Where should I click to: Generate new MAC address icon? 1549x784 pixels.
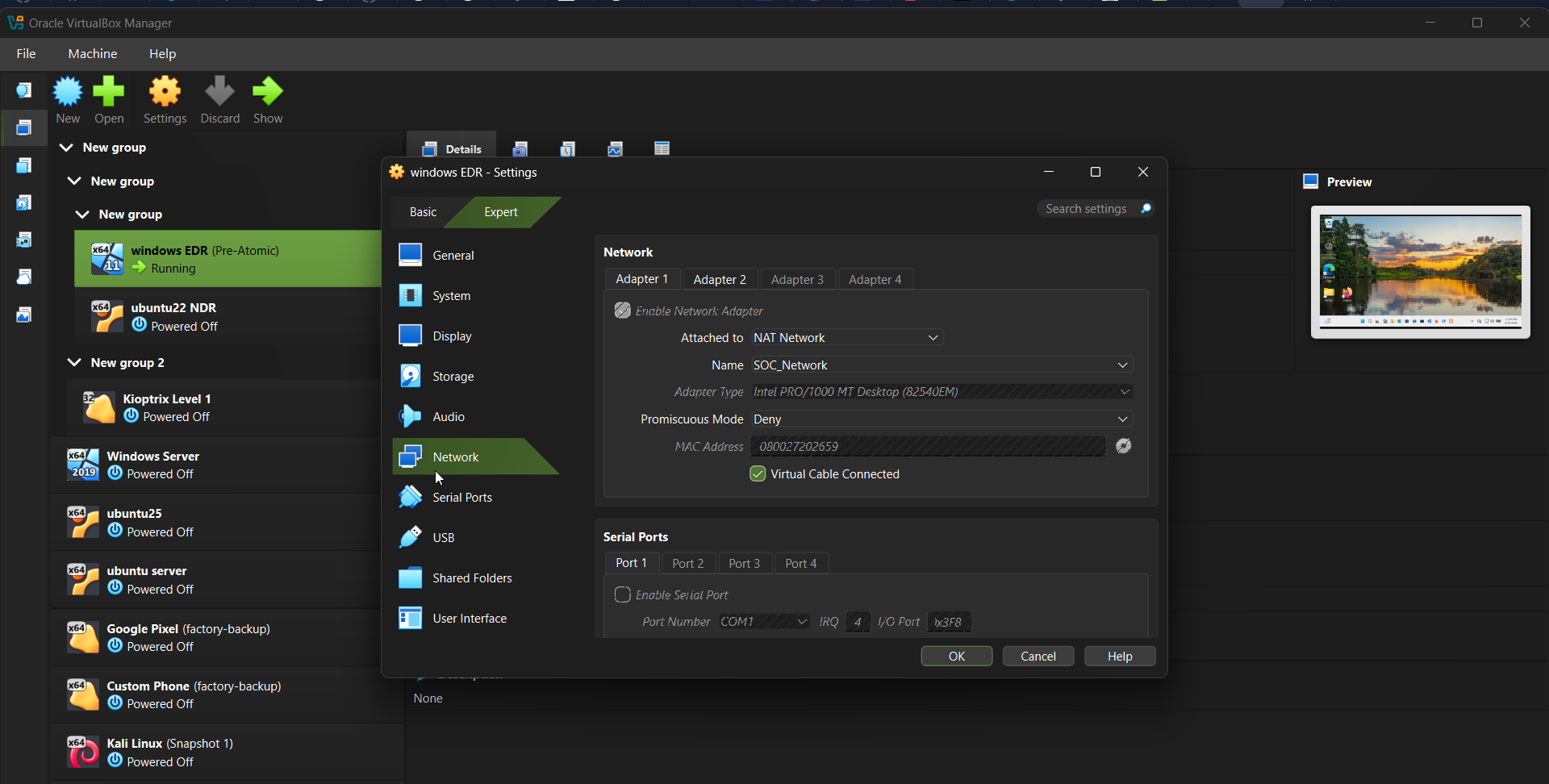1123,446
